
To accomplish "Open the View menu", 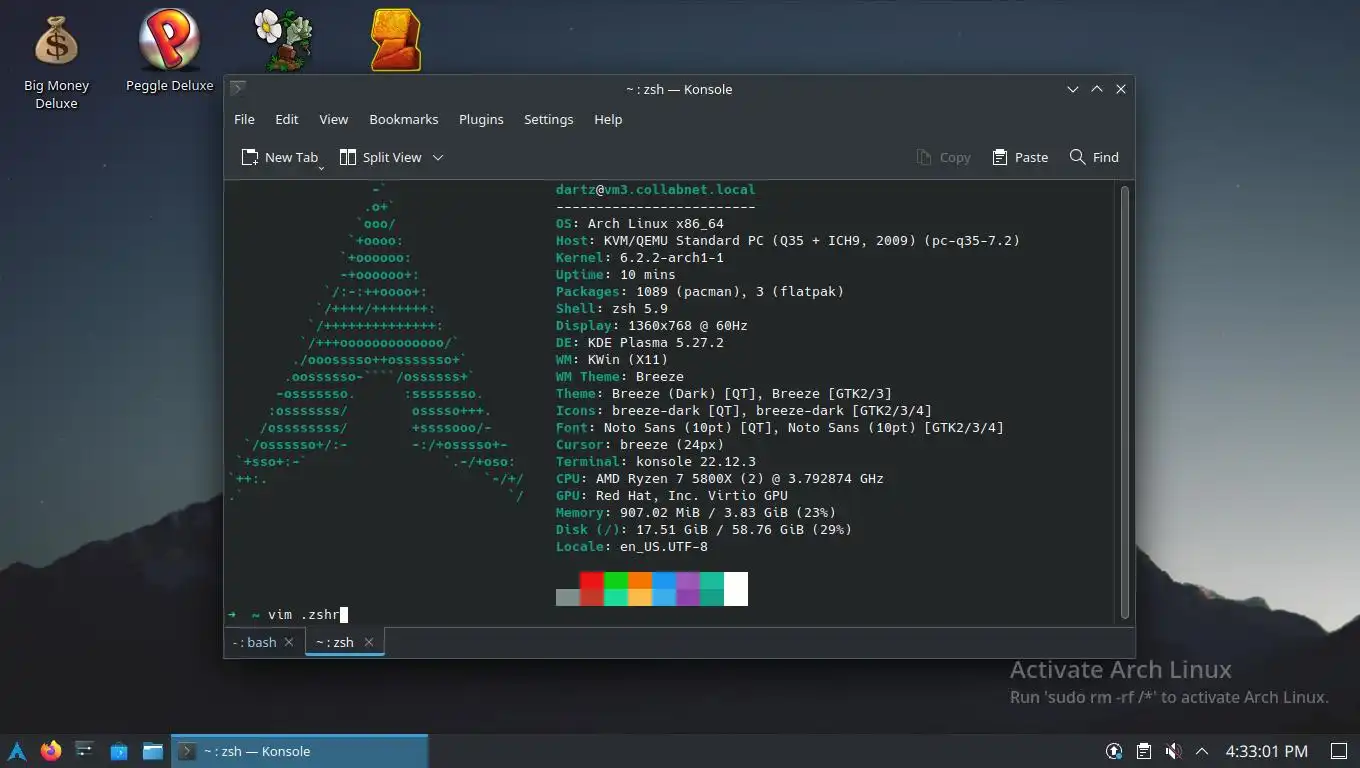I will (333, 119).
